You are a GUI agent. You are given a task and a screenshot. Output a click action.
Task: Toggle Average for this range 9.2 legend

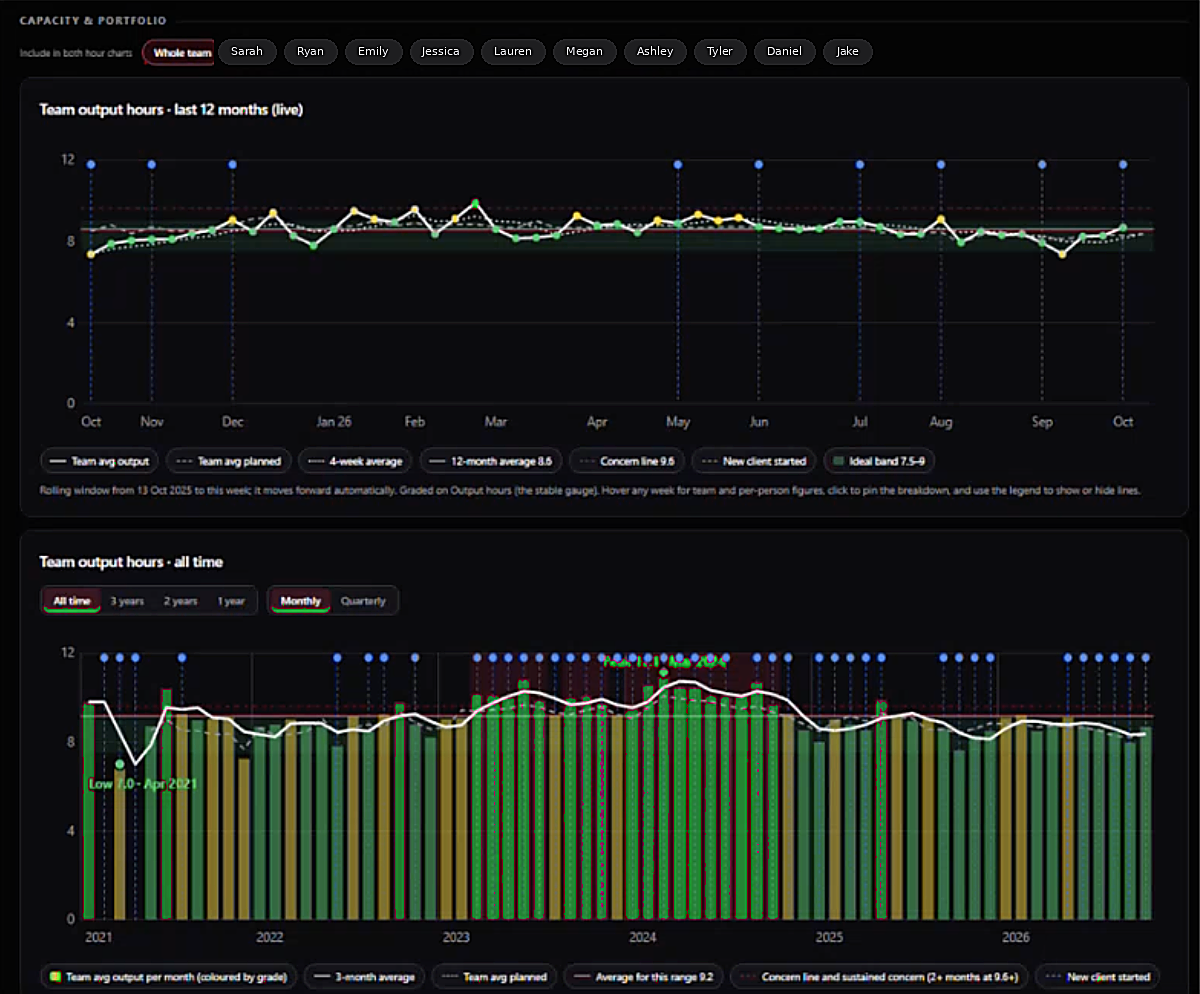[643, 976]
